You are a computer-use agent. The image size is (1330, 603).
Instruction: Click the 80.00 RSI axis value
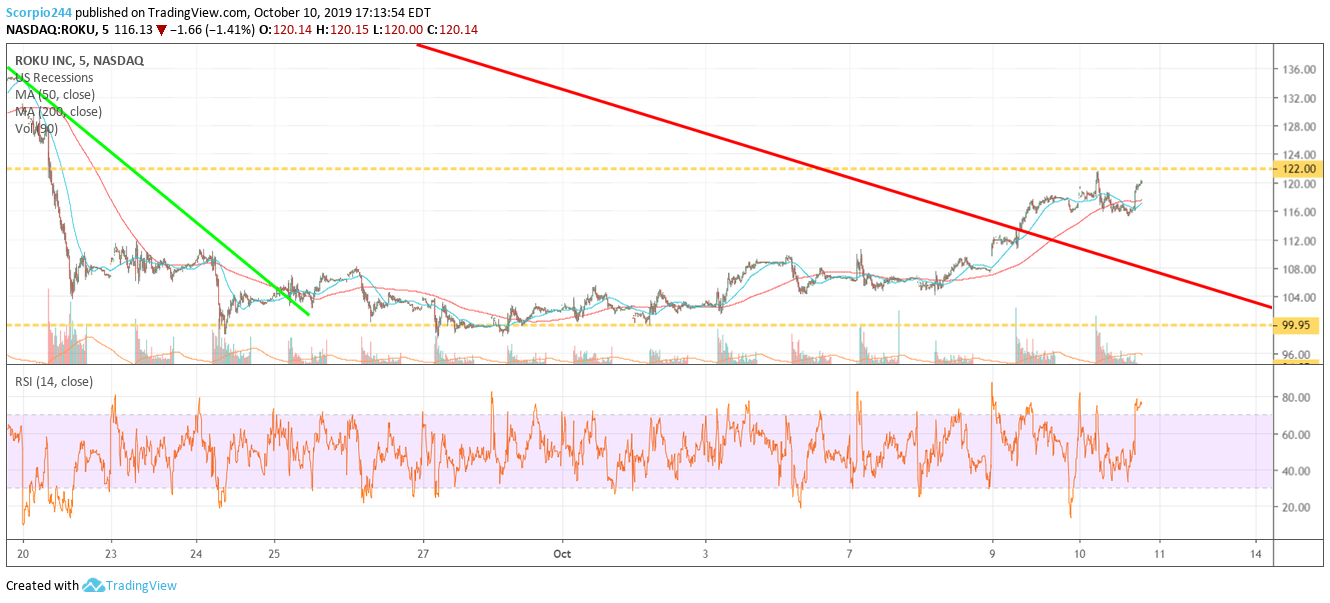click(1297, 398)
